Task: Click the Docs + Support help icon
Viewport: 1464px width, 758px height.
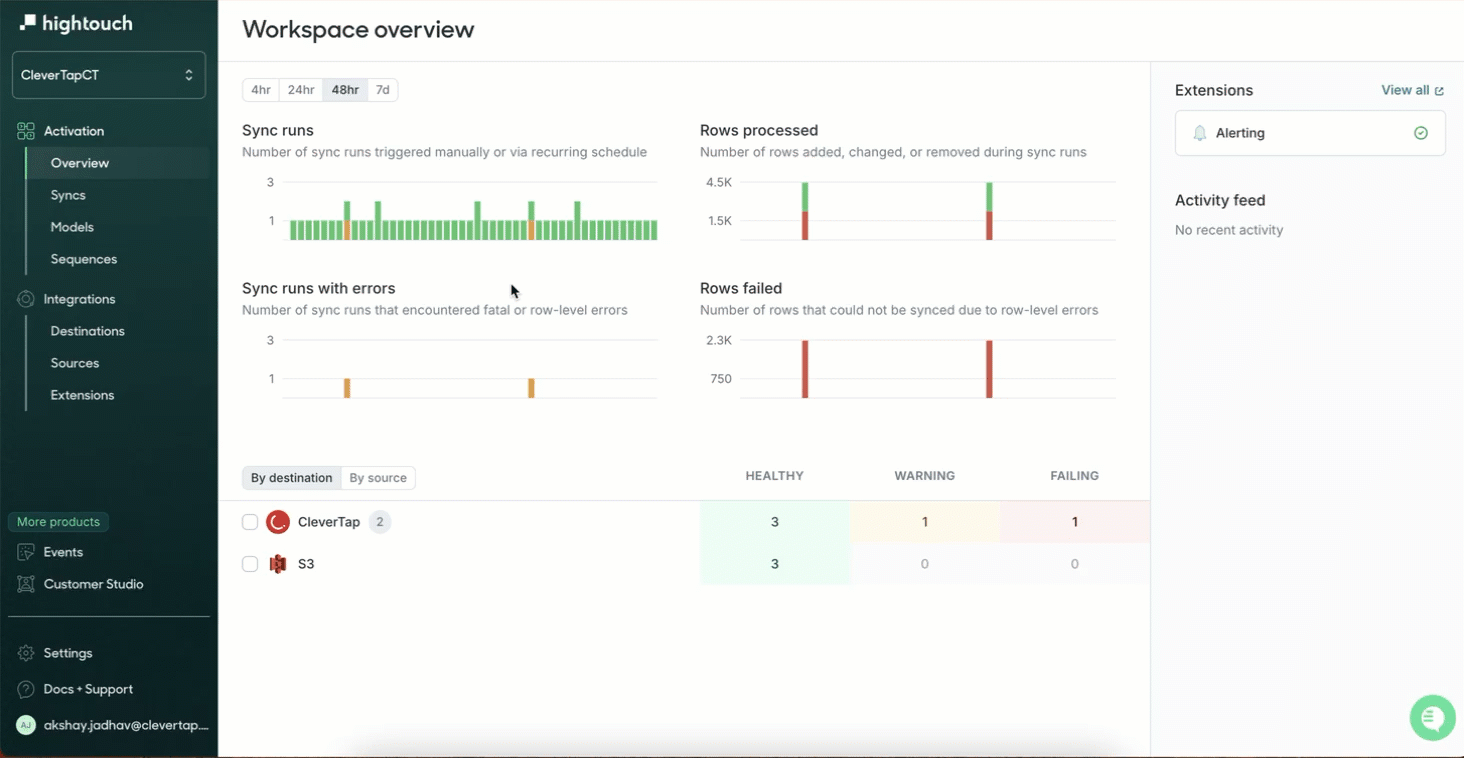Action: click(x=26, y=689)
